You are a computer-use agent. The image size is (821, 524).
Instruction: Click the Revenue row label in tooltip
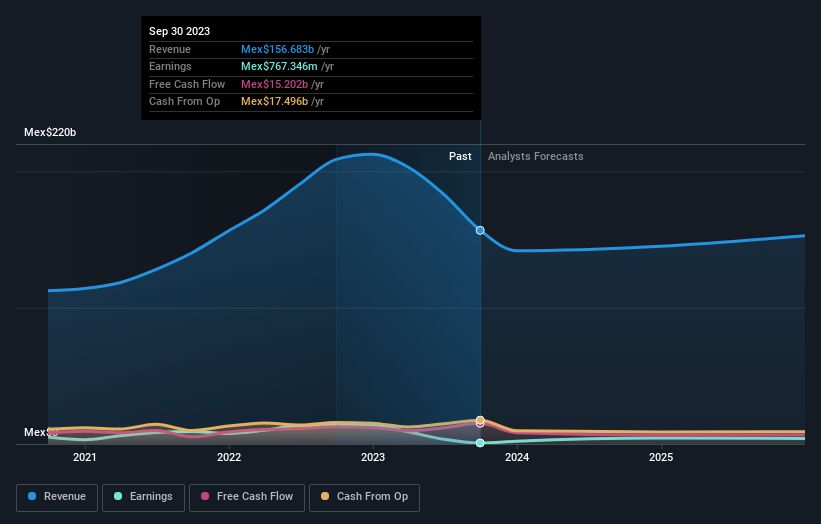(x=170, y=49)
